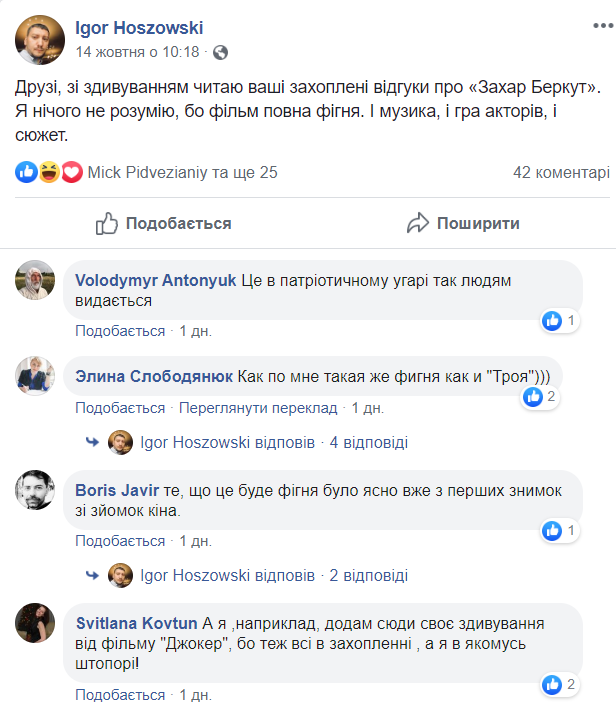
Task: Click the post reaction emoji icons
Action: (50, 172)
